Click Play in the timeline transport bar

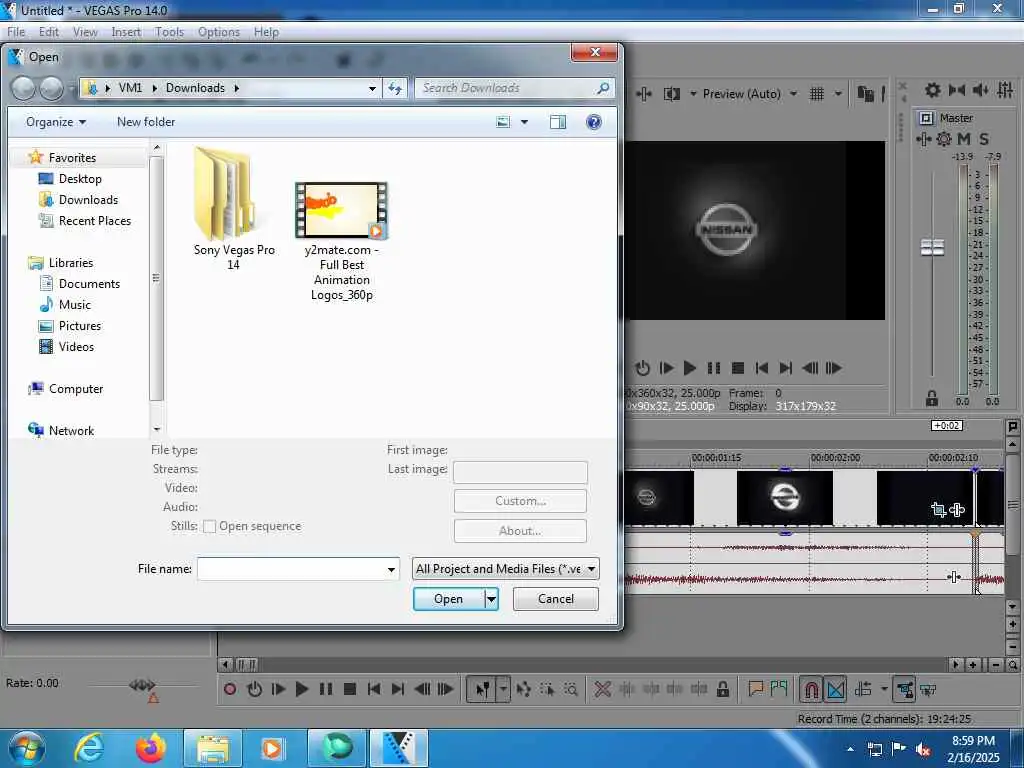pos(302,689)
